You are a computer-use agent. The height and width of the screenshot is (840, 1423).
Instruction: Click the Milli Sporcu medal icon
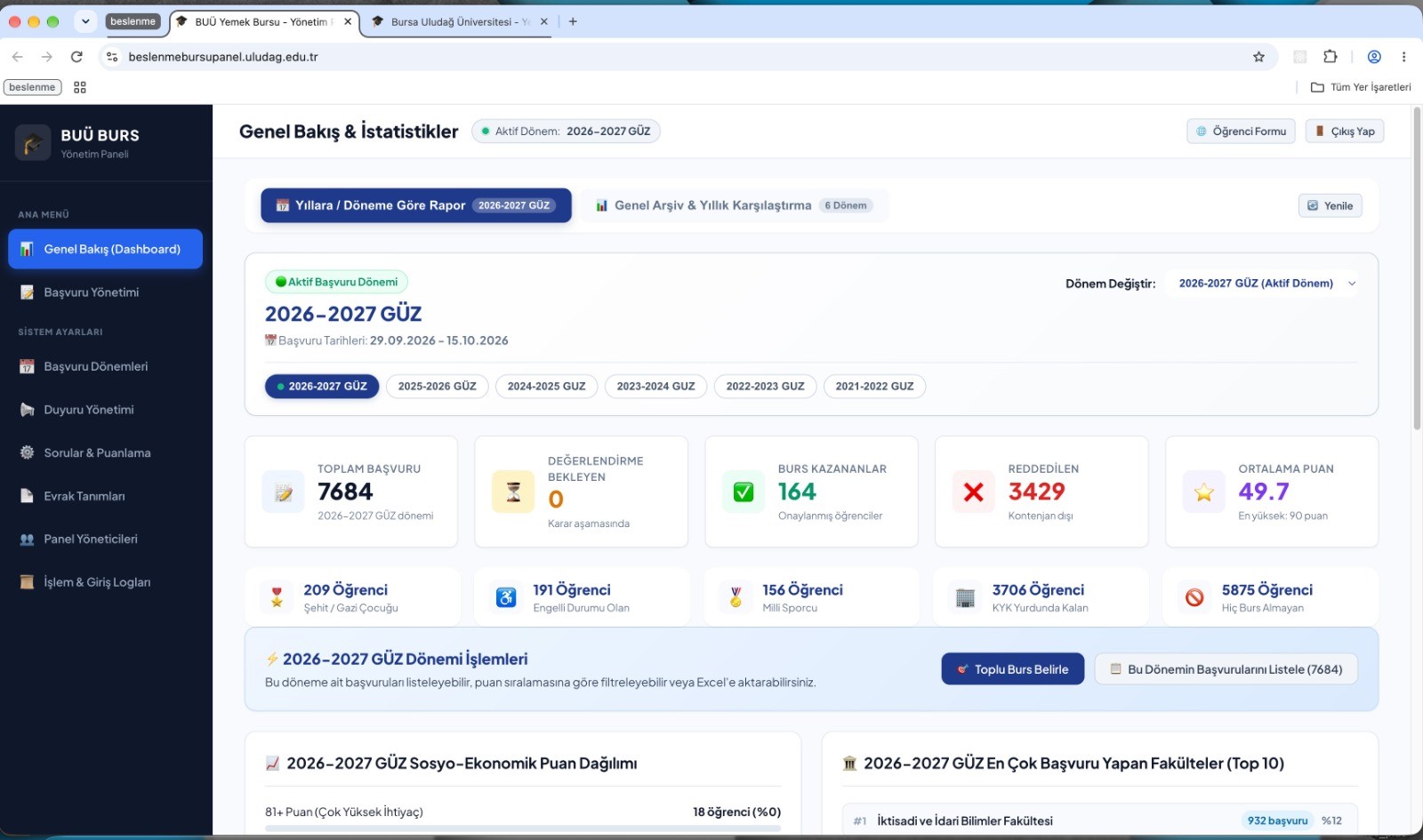(x=736, y=597)
